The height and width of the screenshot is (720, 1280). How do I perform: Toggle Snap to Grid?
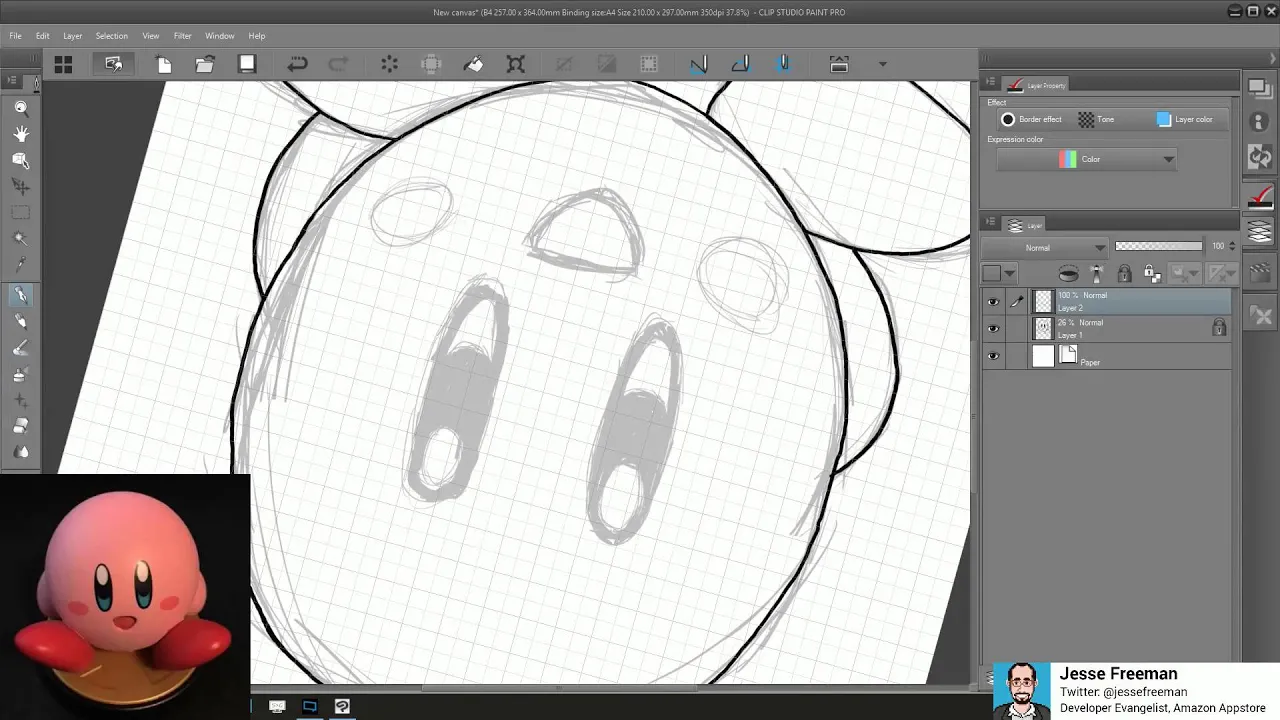(x=783, y=65)
